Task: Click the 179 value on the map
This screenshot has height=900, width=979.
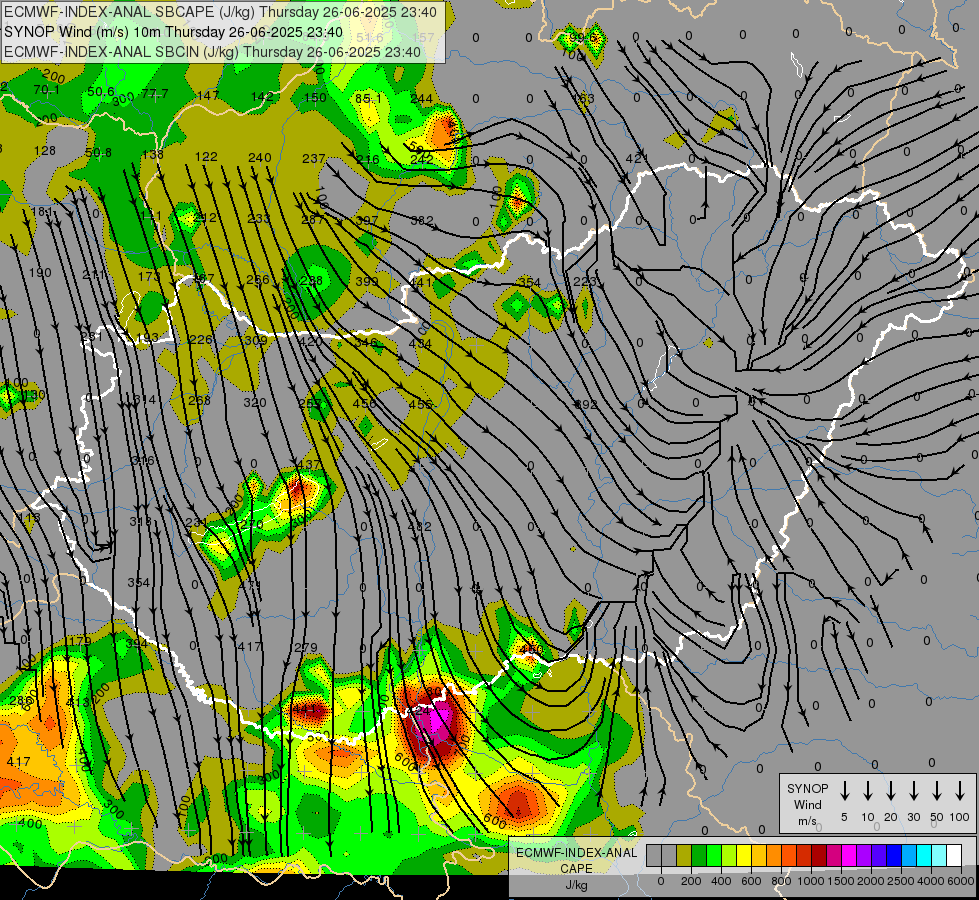Action: click(x=79, y=641)
